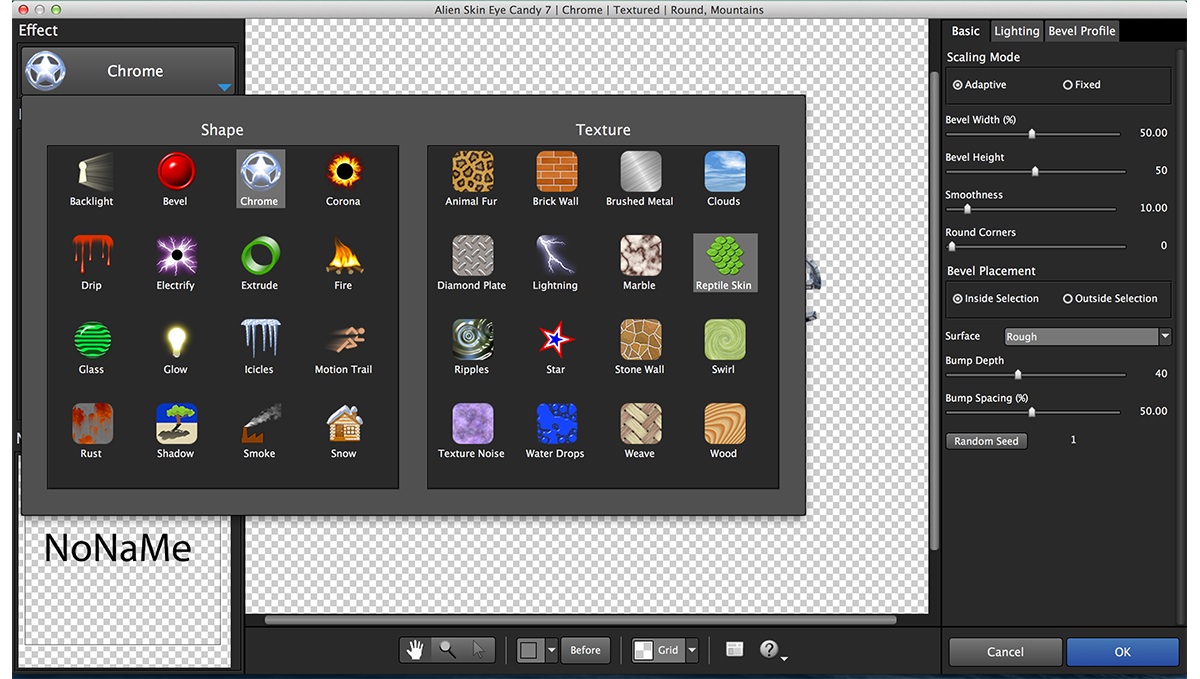Screen dimensions: 1200x679
Task: Activate the hand pan tool
Action: [x=415, y=650]
